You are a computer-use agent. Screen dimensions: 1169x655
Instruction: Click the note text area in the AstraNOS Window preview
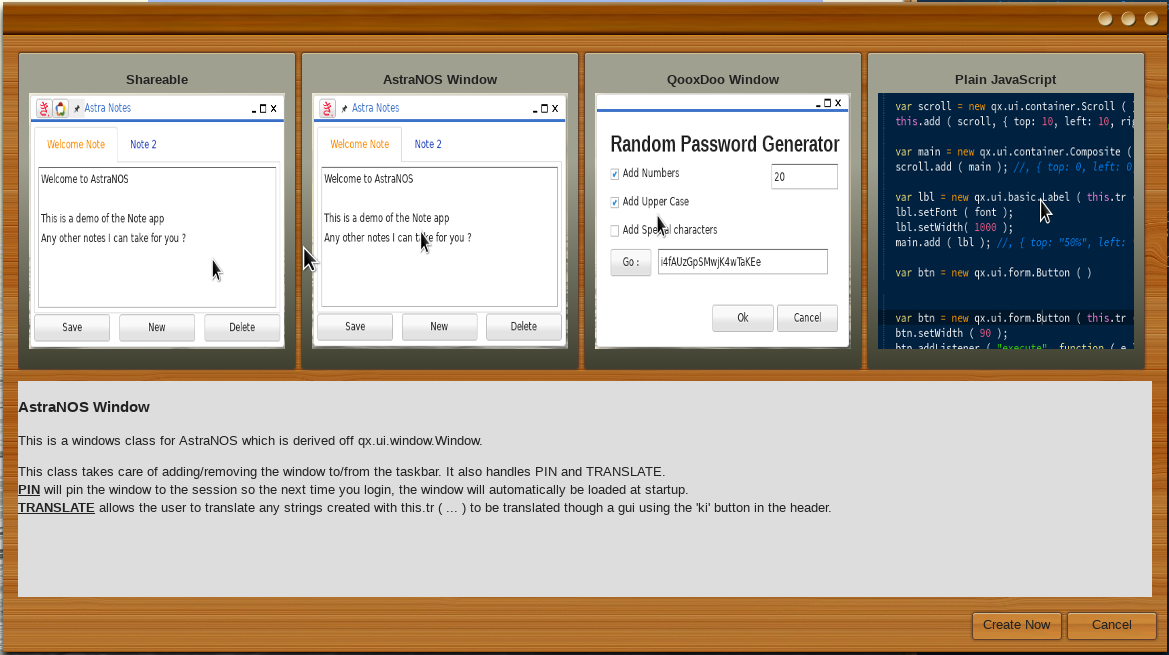click(x=439, y=236)
